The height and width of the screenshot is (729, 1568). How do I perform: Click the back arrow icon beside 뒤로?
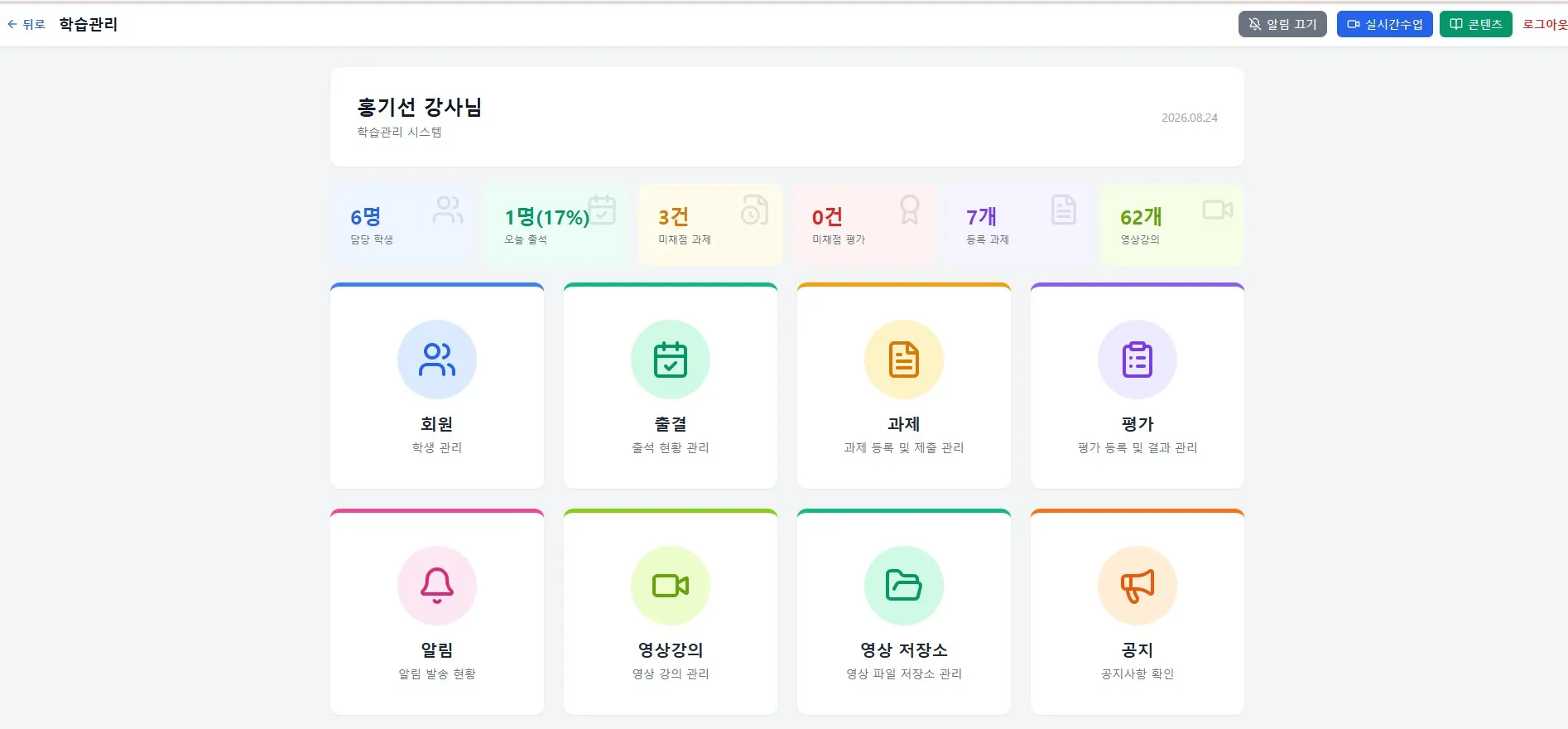12,24
